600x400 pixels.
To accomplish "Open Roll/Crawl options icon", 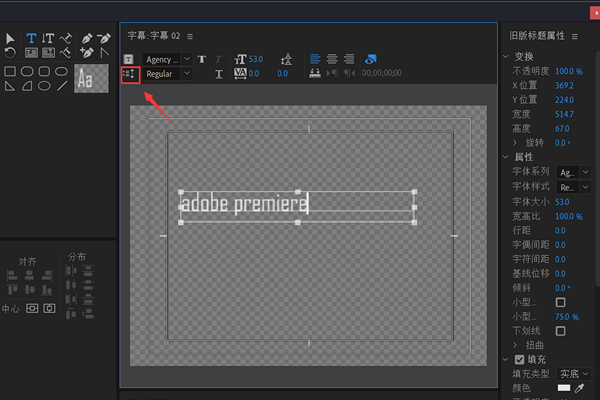I will (x=130, y=74).
